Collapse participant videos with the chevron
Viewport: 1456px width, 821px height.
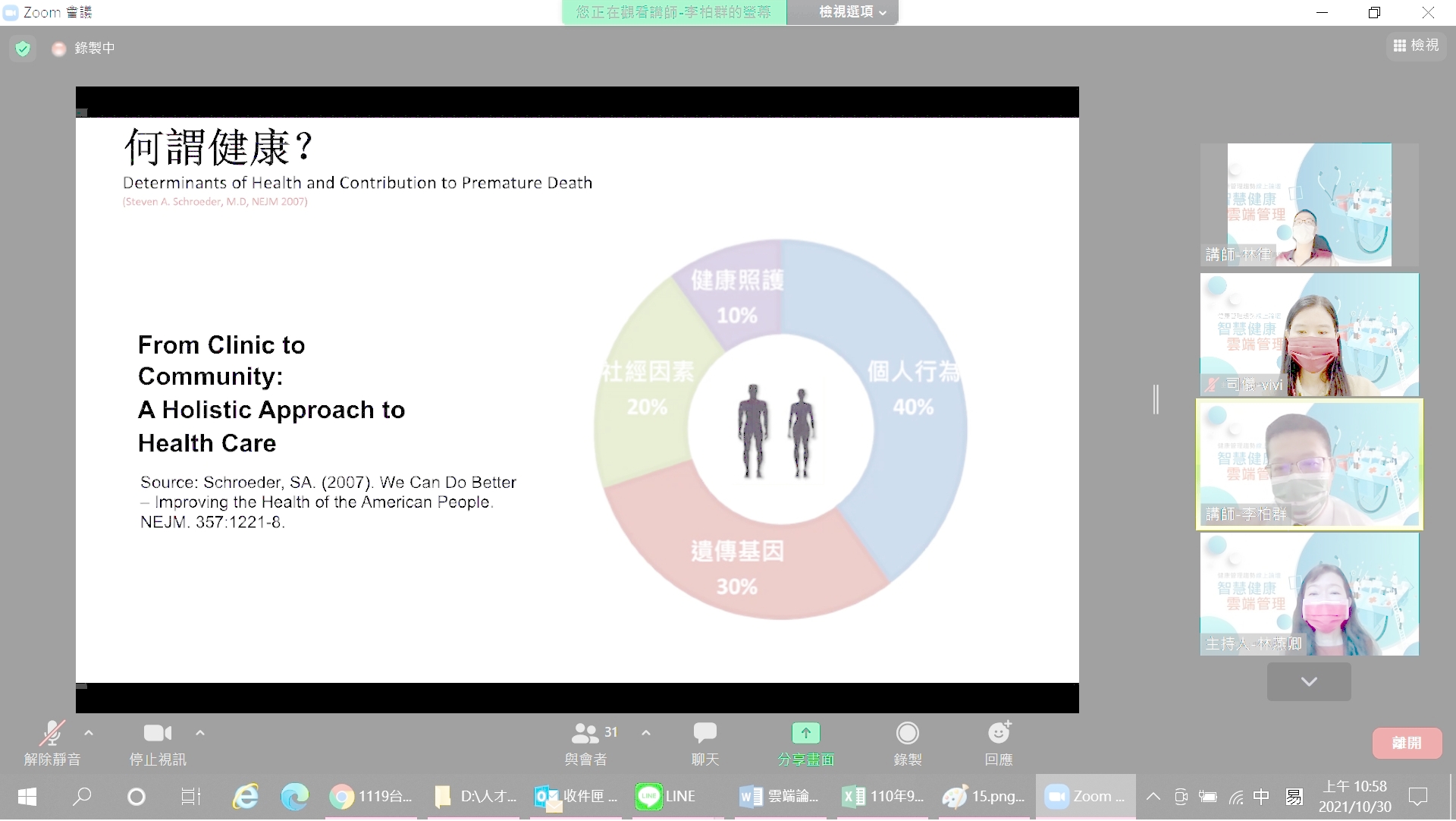coord(1308,681)
